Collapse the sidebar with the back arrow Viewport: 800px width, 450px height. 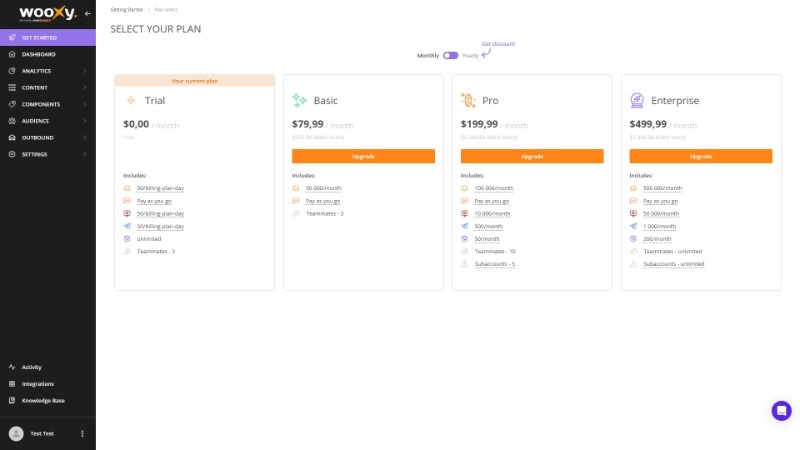(87, 14)
